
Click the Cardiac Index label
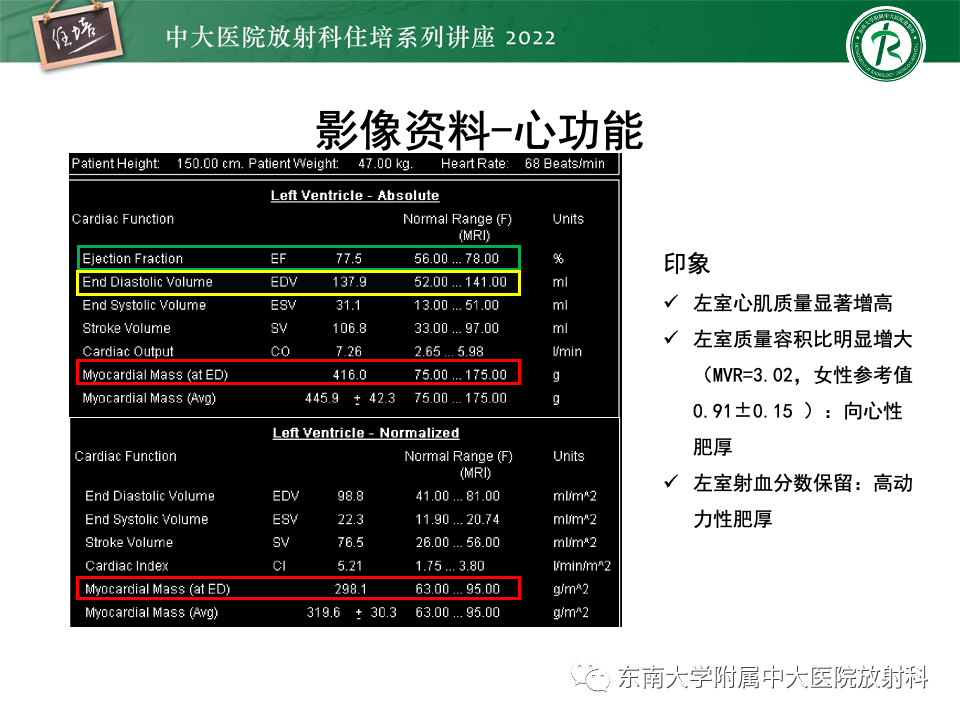tap(126, 566)
